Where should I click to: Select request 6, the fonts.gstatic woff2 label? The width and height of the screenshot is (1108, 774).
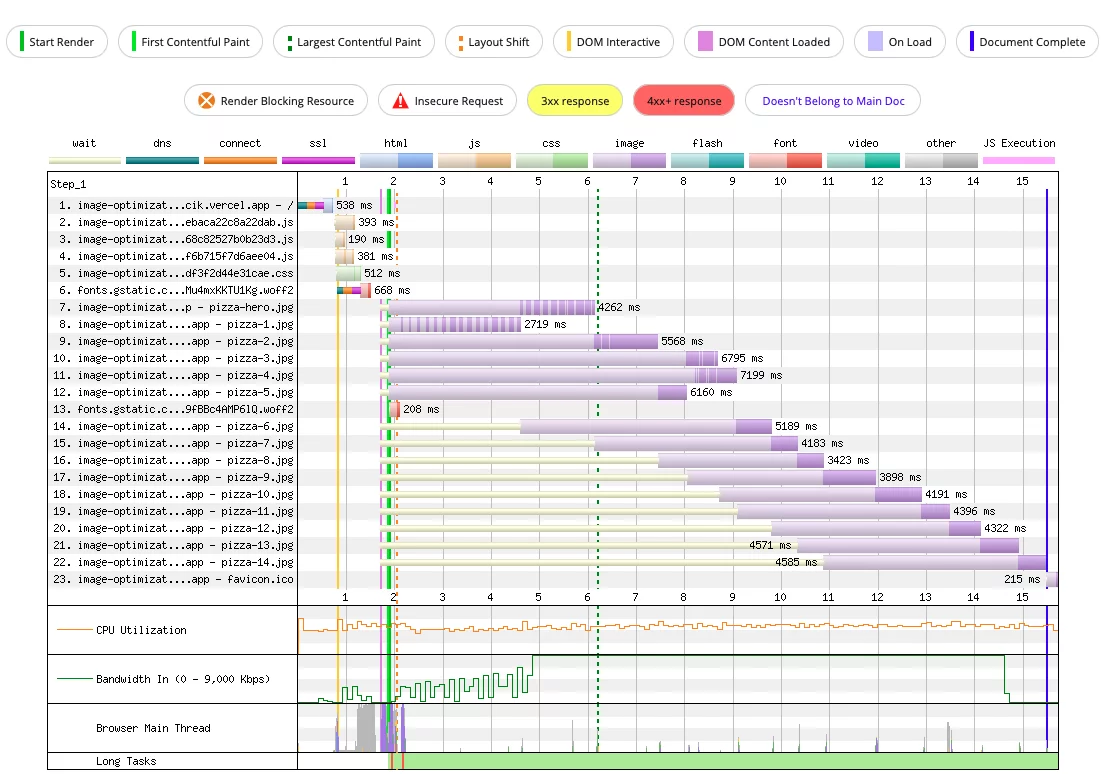[x=175, y=290]
